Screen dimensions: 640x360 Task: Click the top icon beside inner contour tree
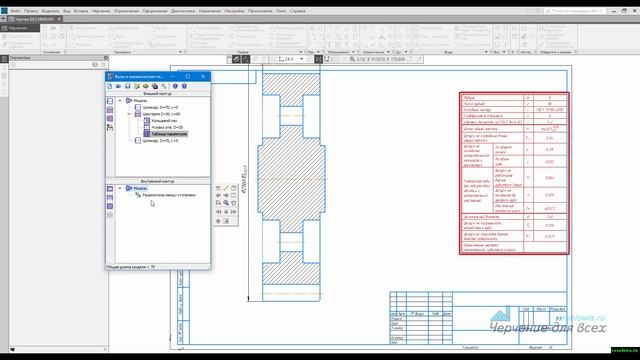pos(110,189)
